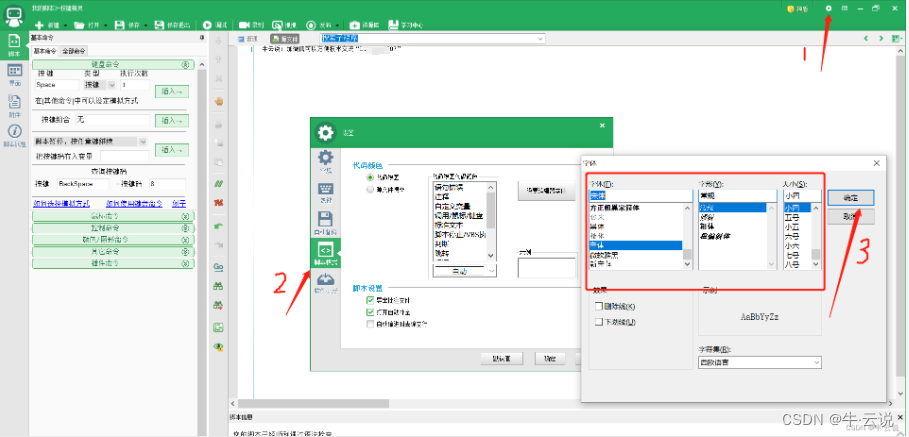The image size is (909, 437).
Task: Toggle first checkbox under 脚本设置
Action: click(x=370, y=300)
